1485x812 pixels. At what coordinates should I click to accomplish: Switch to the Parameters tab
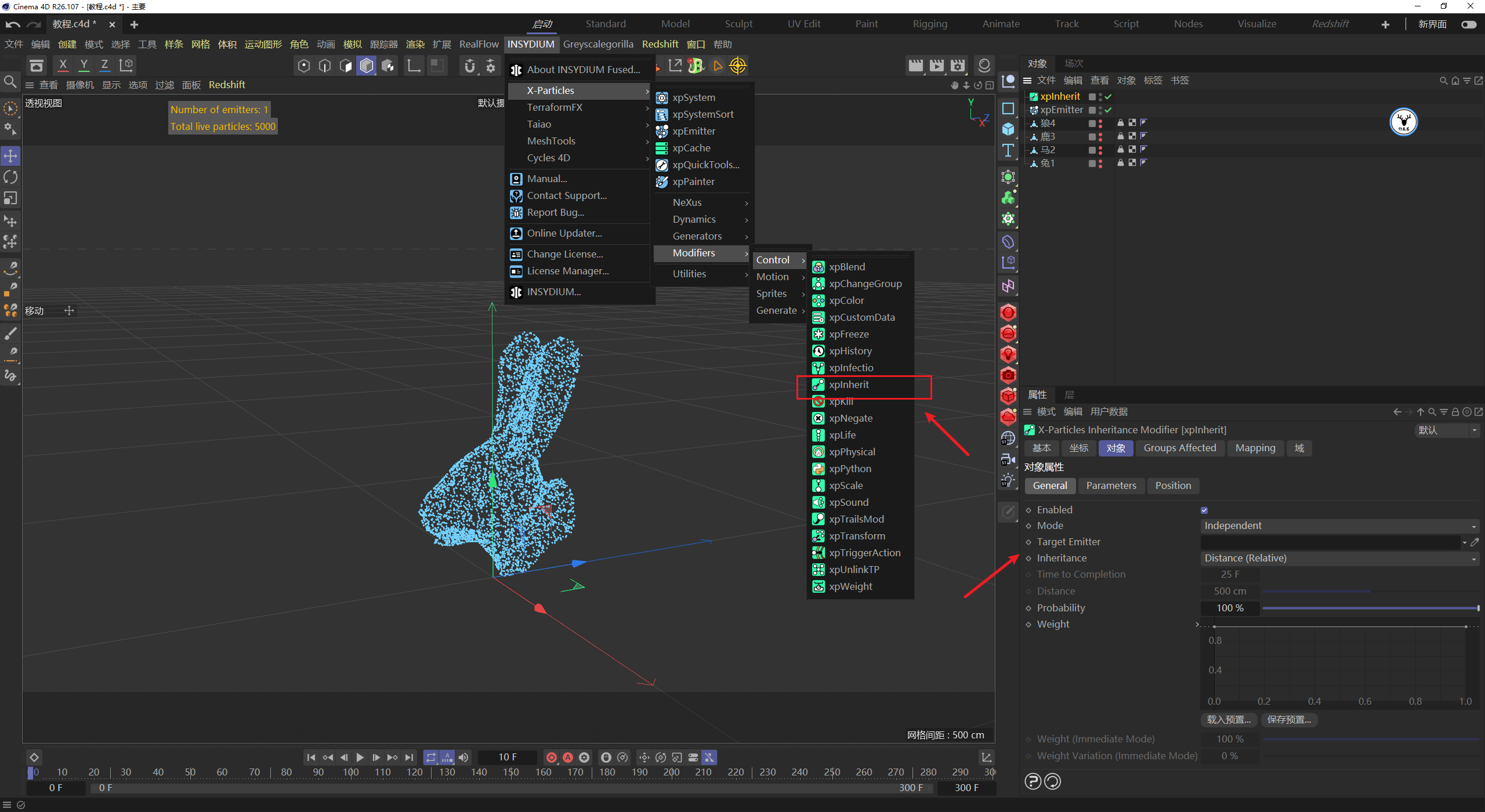[1111, 485]
